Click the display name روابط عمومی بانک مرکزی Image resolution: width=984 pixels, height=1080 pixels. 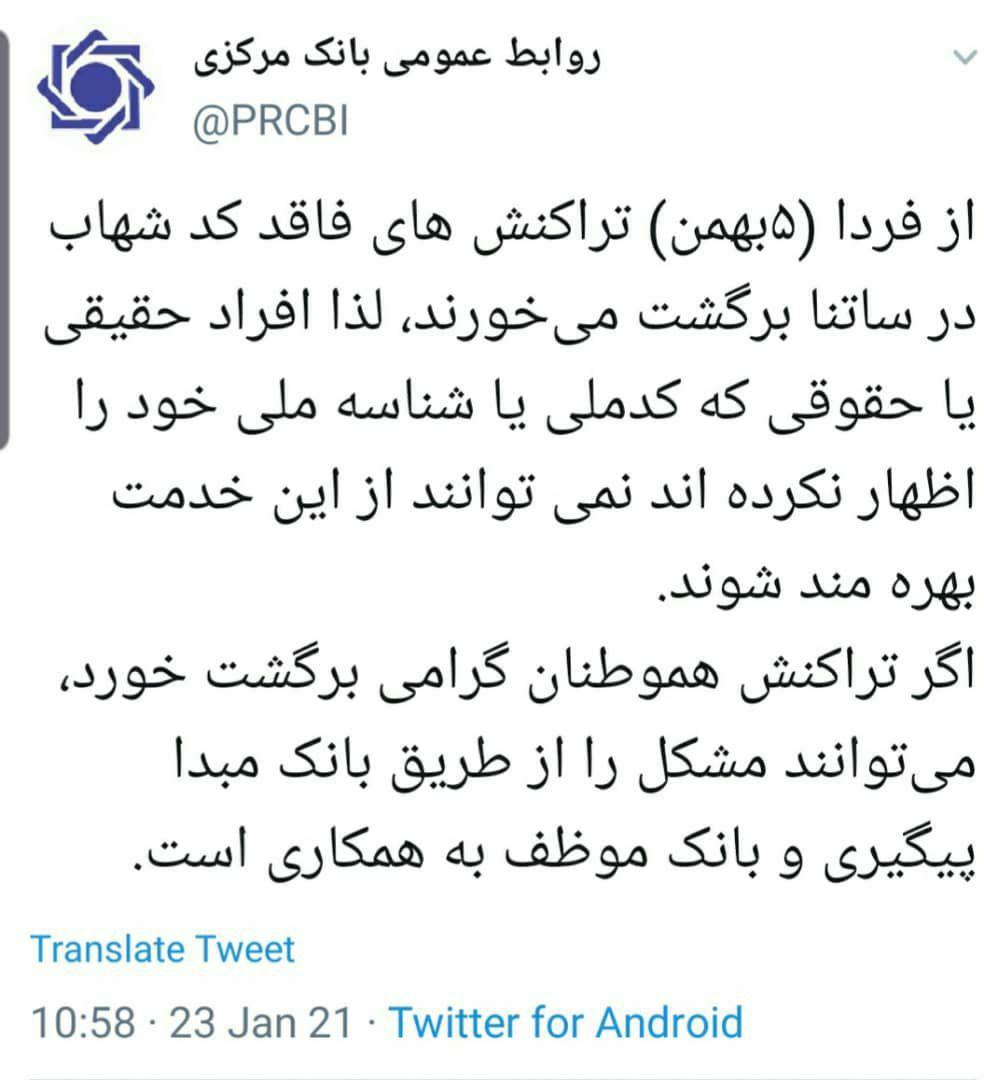point(397,59)
